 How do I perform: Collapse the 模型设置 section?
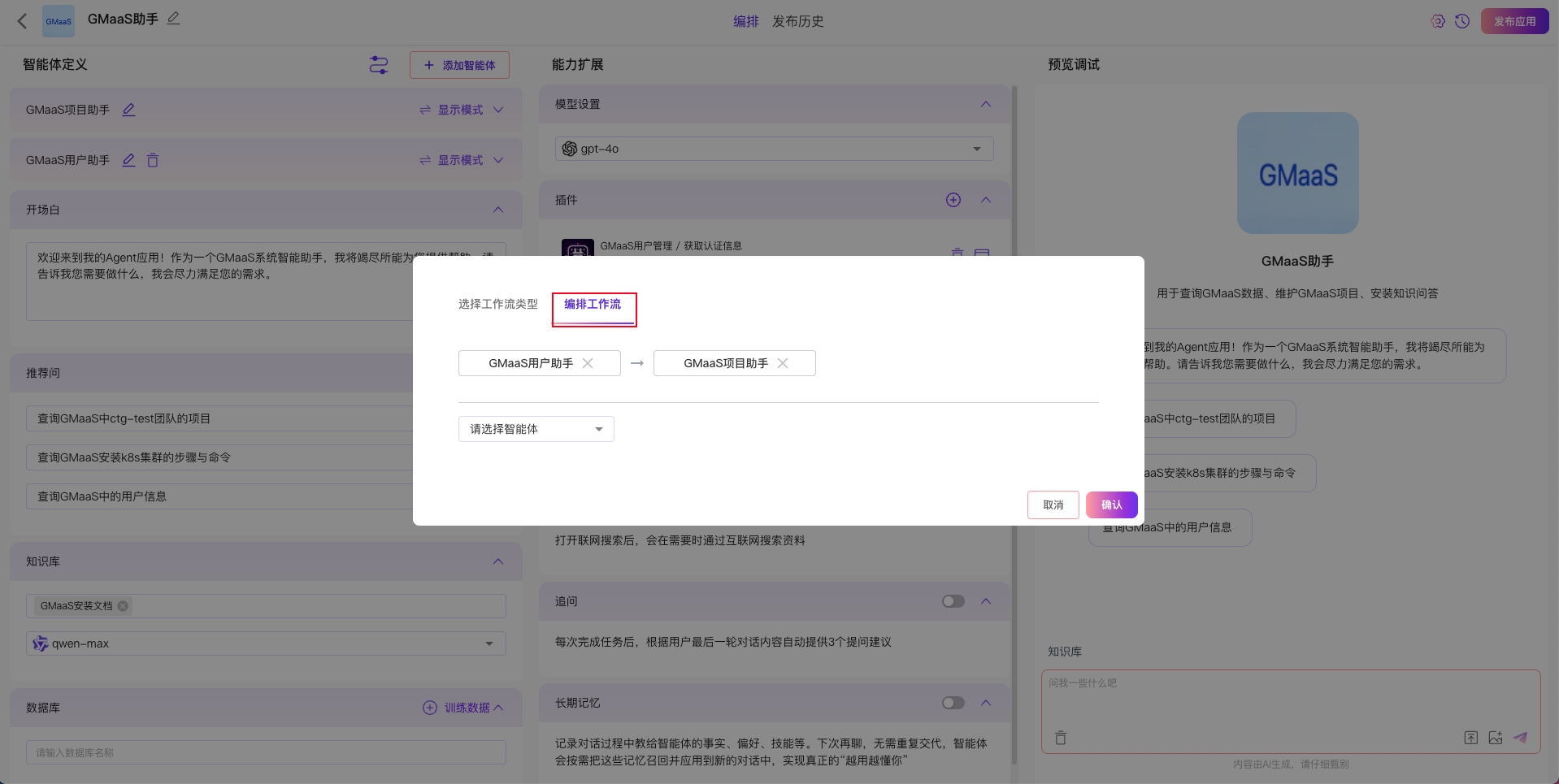coord(986,104)
